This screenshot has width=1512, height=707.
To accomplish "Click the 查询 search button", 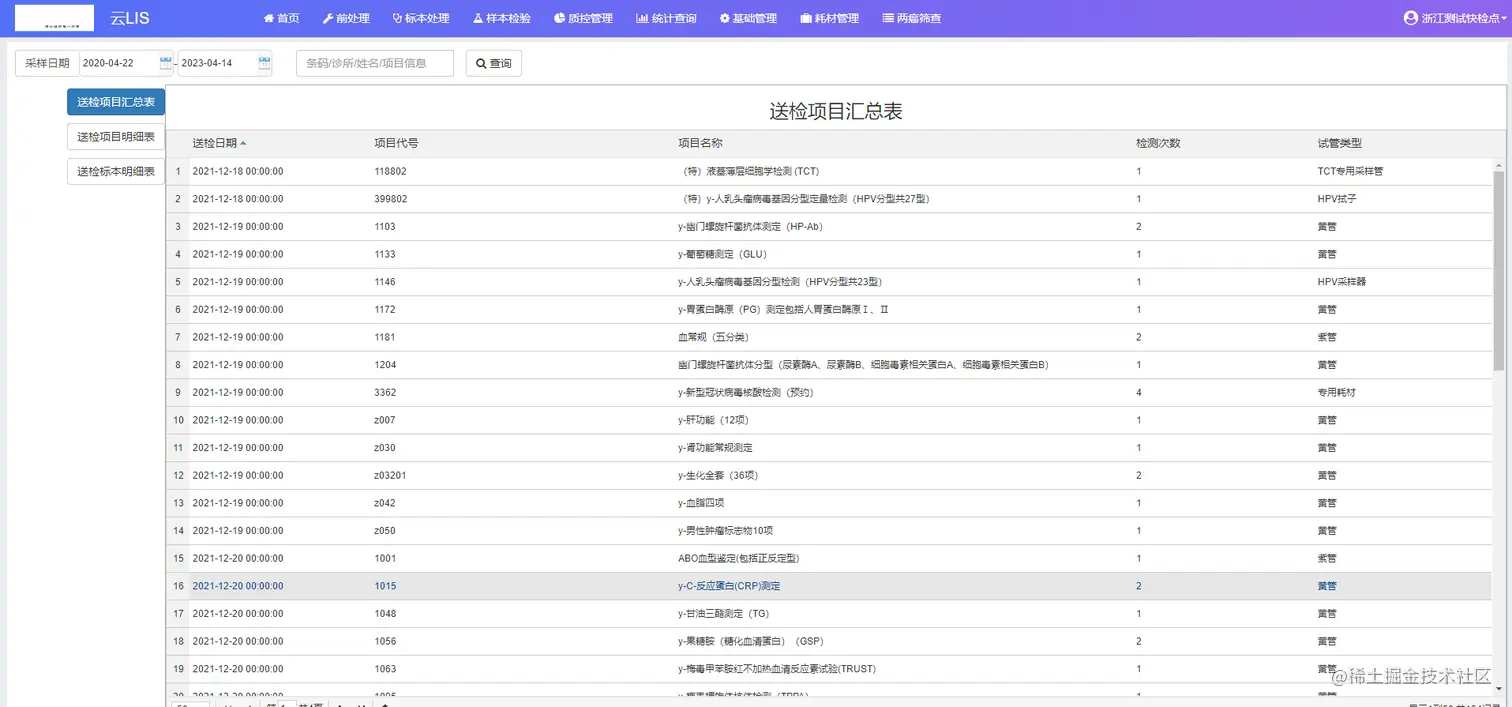I will [x=493, y=62].
